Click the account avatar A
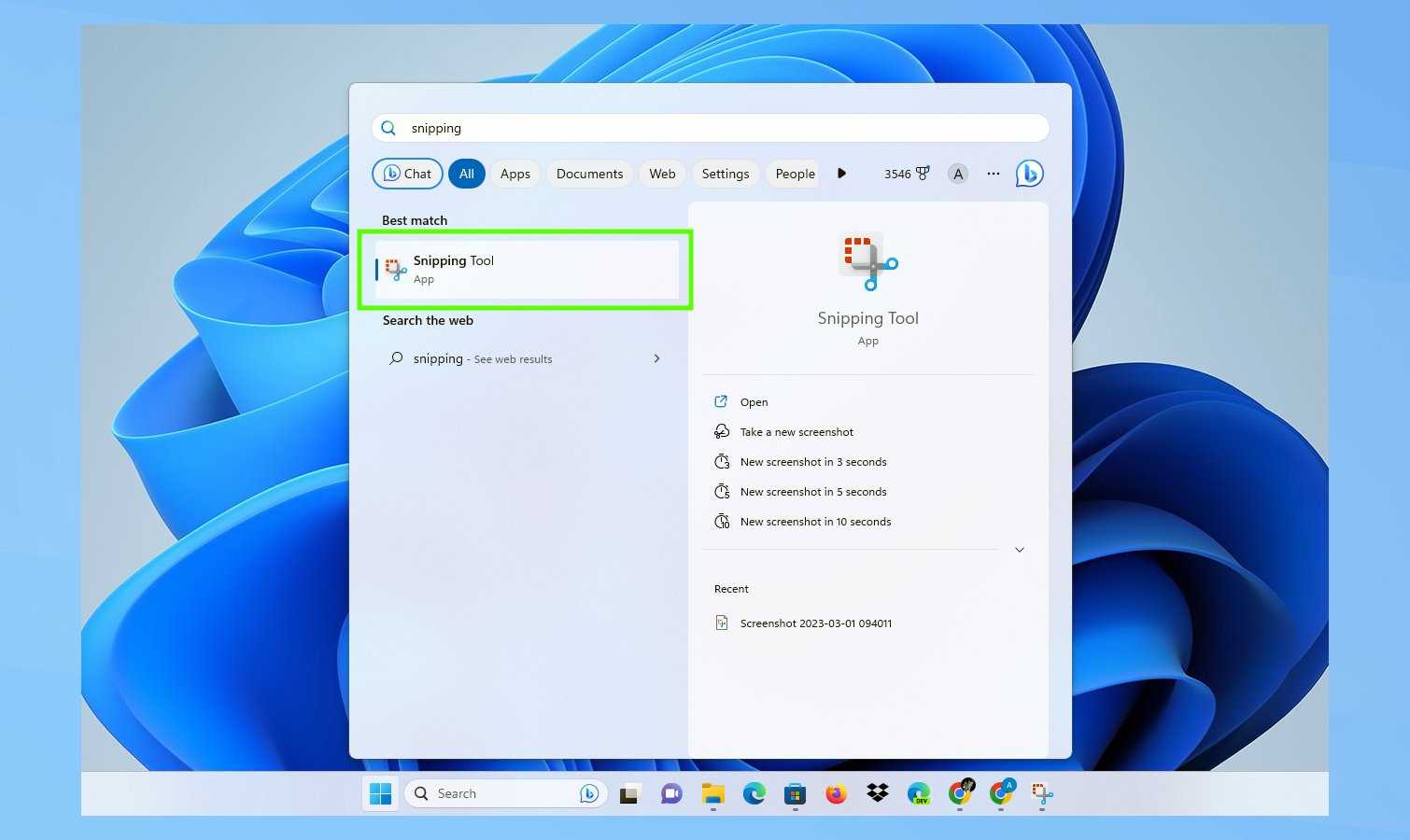This screenshot has width=1410, height=840. (x=957, y=174)
